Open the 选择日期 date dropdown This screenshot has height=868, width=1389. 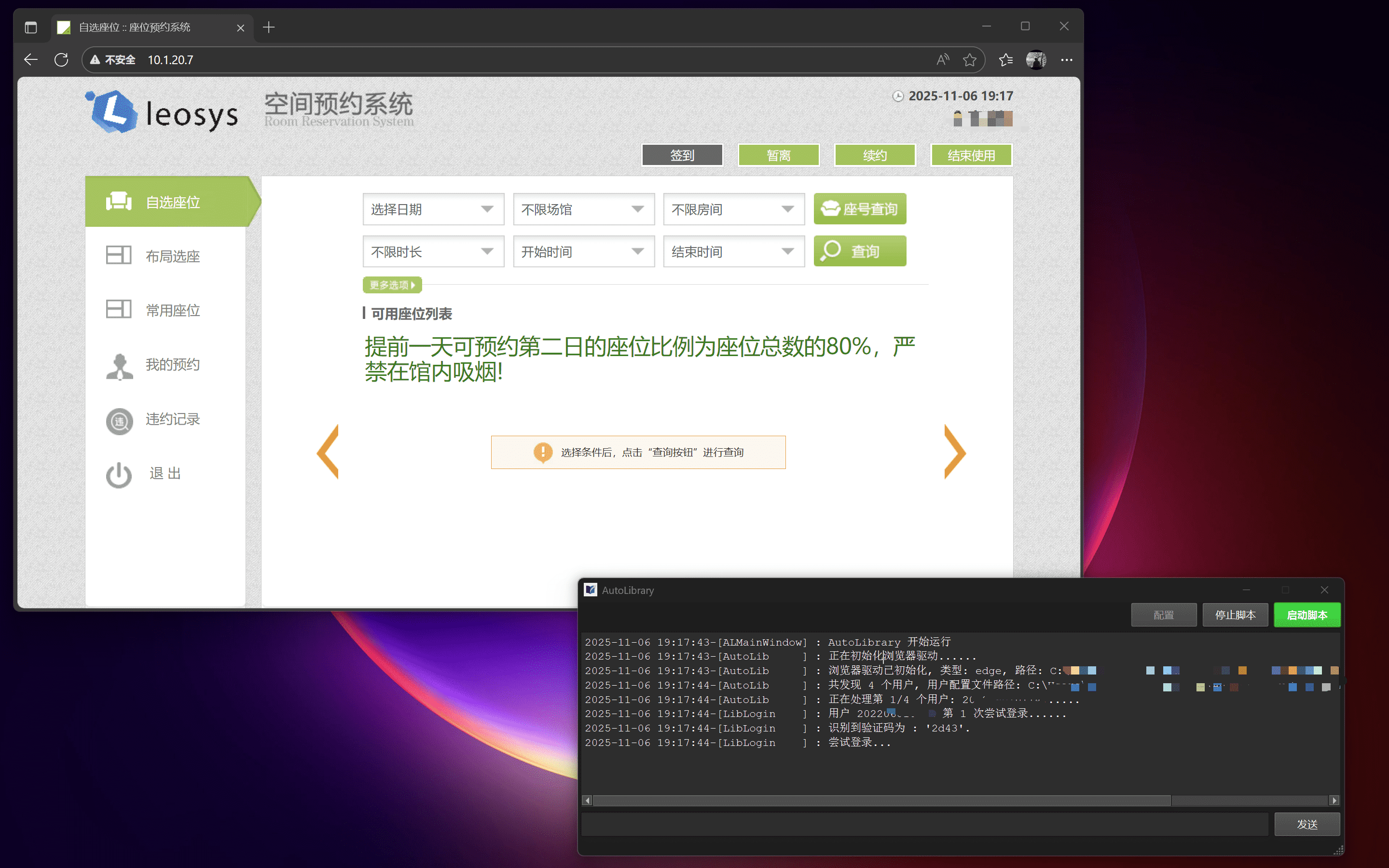[x=433, y=209]
